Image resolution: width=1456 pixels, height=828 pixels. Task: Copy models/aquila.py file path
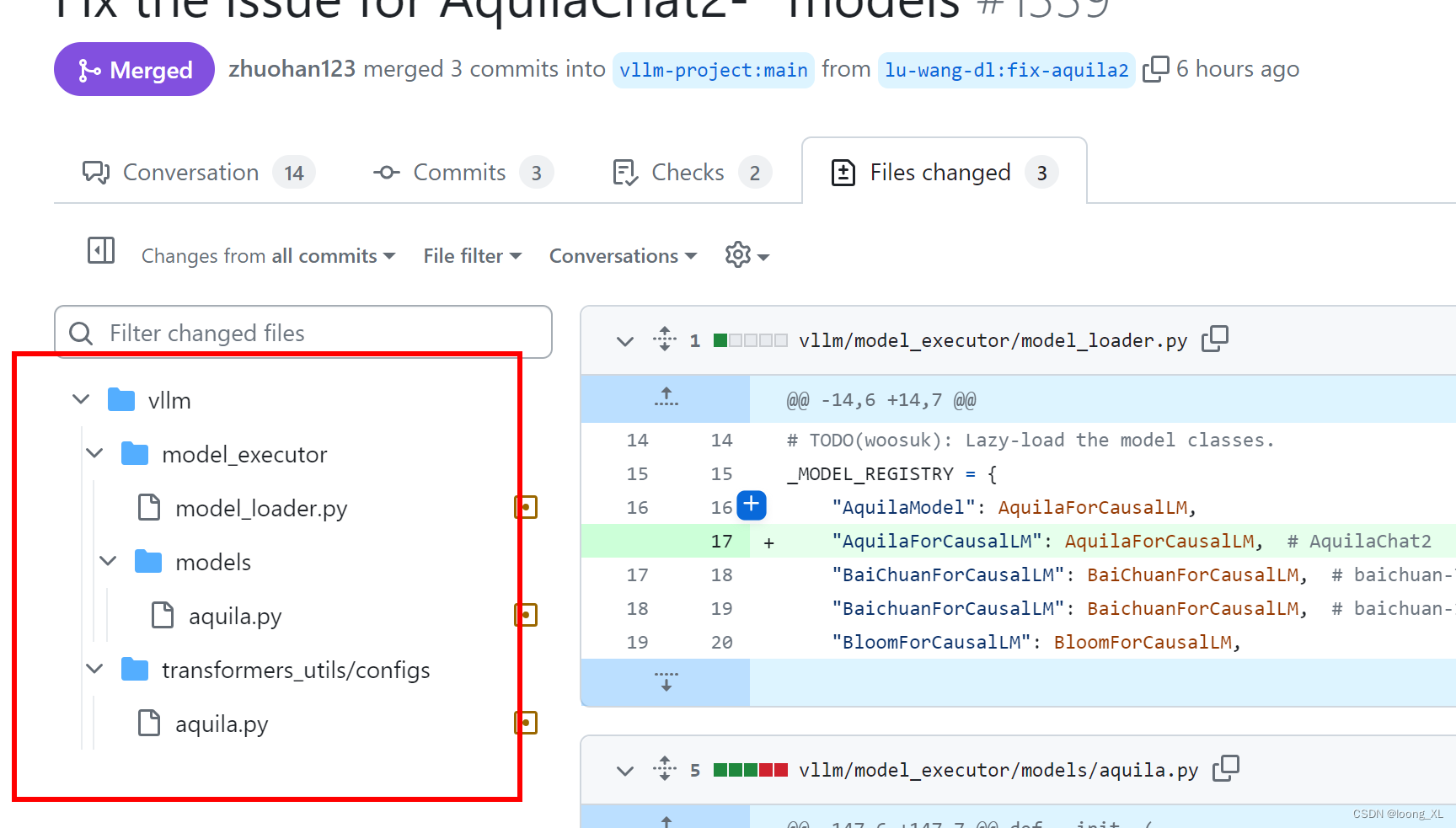click(1226, 768)
